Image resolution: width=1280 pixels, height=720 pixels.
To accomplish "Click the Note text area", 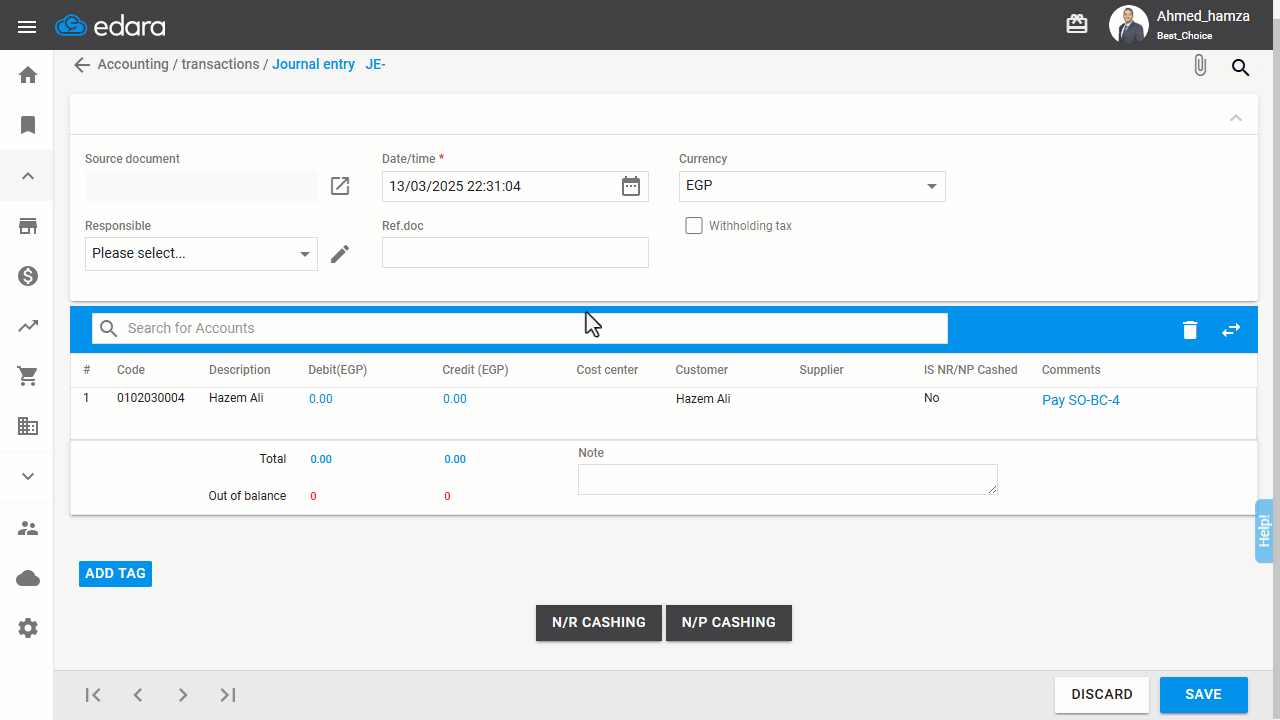I will click(788, 479).
